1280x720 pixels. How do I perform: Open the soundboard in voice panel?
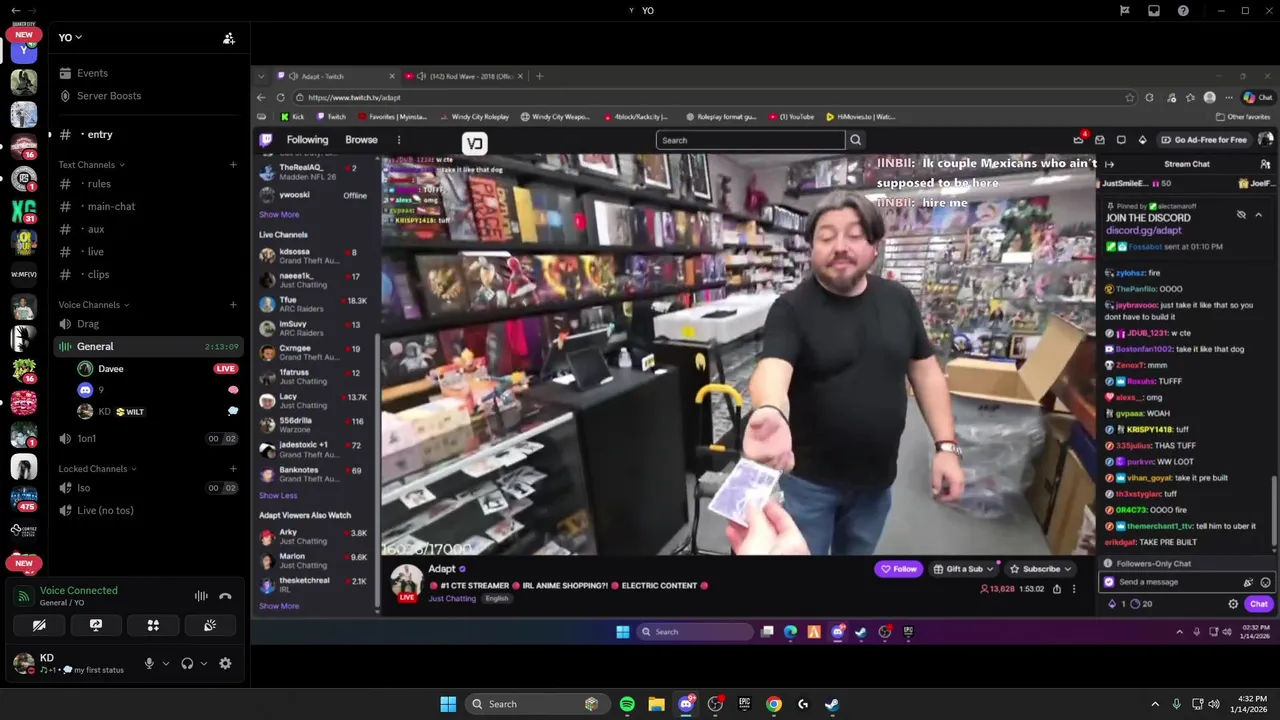click(x=210, y=625)
